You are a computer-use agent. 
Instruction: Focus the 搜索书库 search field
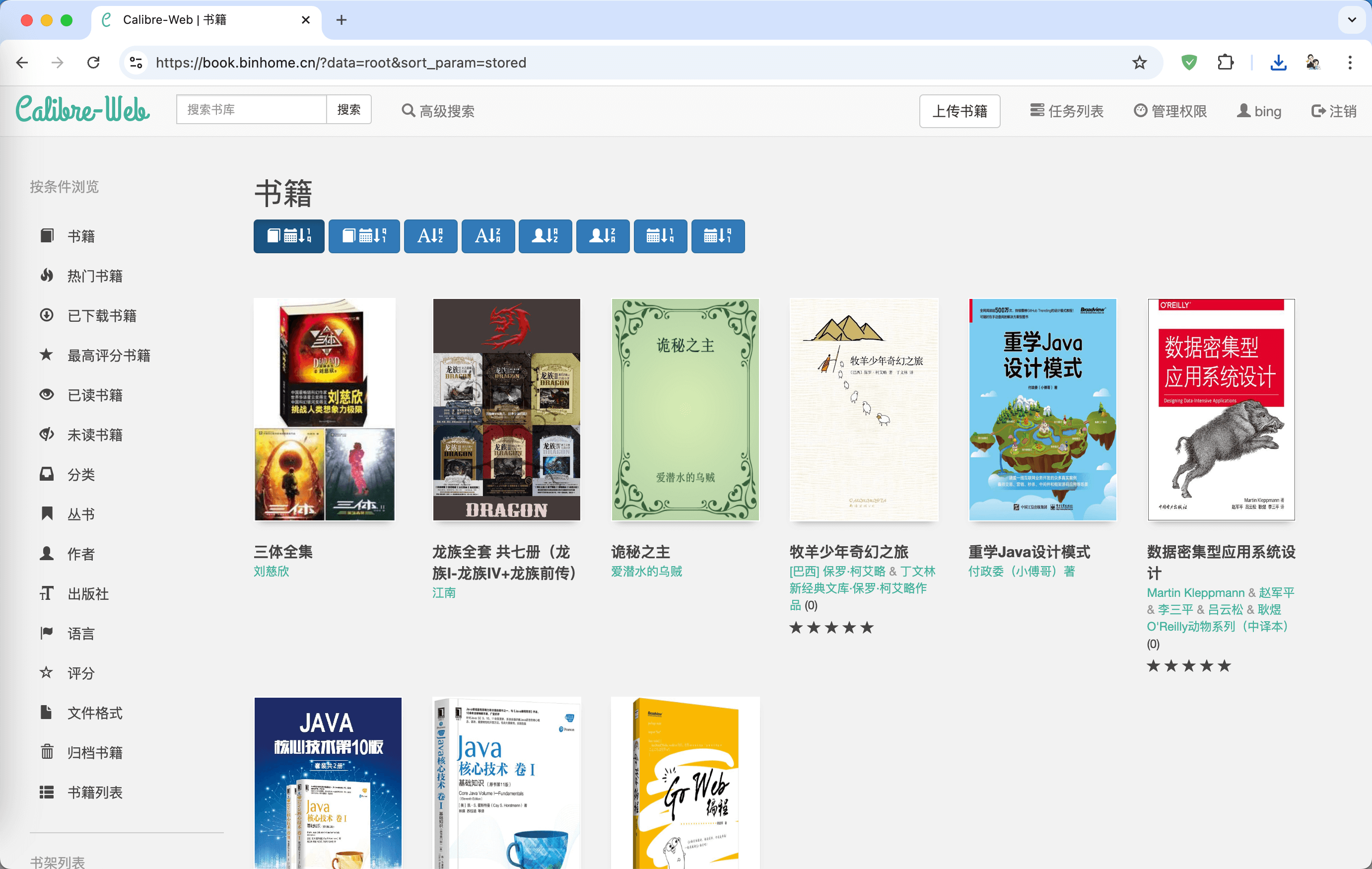point(251,109)
